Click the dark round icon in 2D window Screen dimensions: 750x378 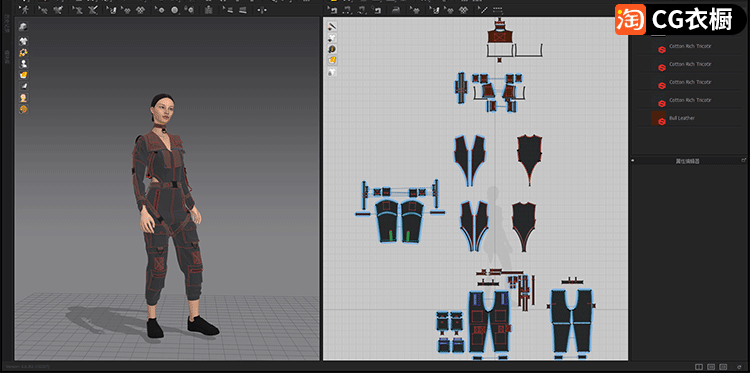pyautogui.click(x=331, y=49)
